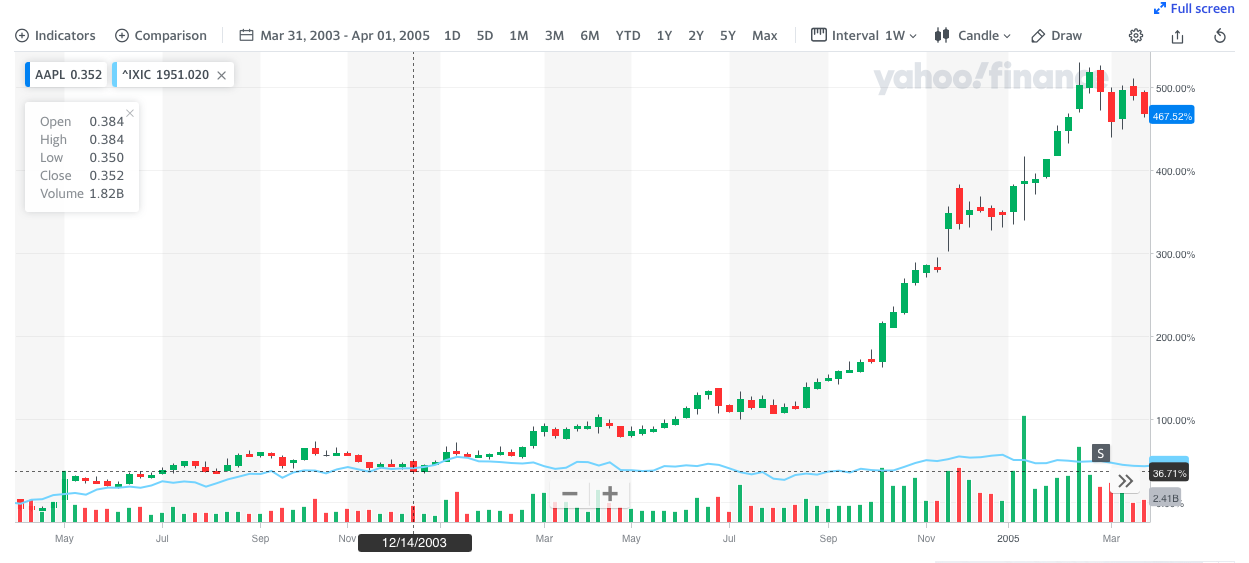Viewport: 1249px width, 563px height.
Task: Open chart settings gear icon
Action: tap(1136, 36)
